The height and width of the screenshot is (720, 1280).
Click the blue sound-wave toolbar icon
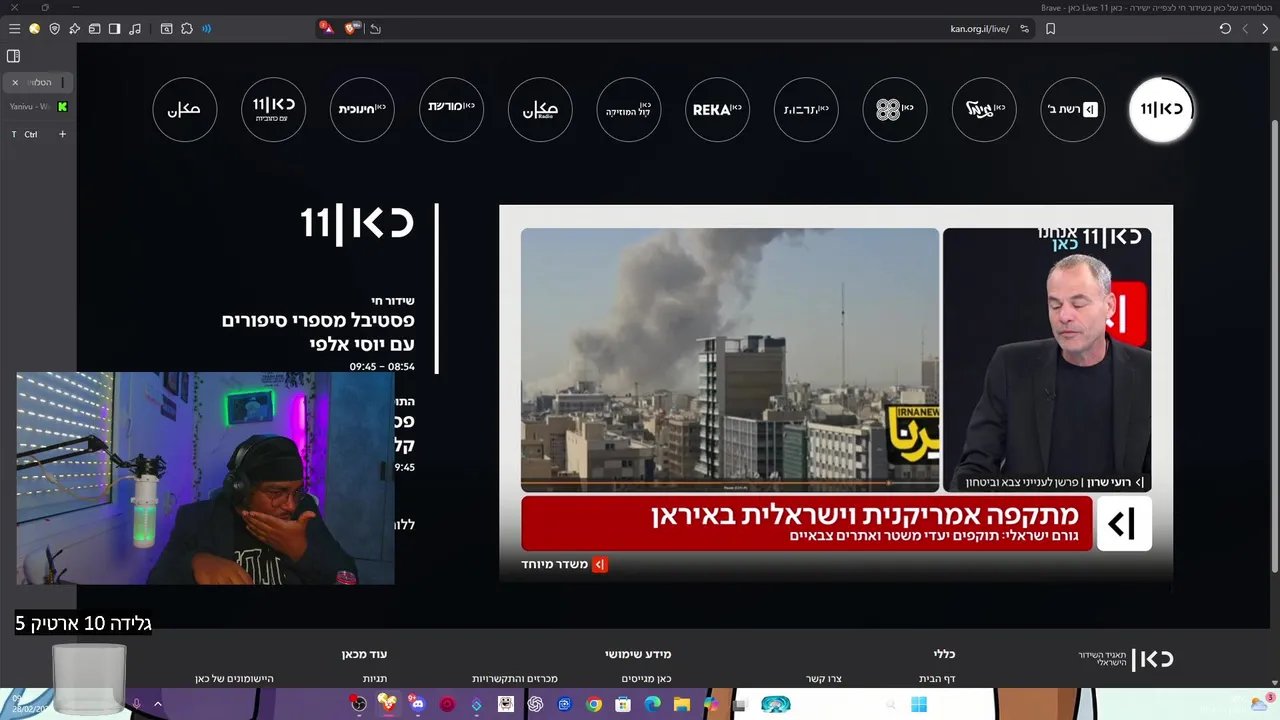207,29
